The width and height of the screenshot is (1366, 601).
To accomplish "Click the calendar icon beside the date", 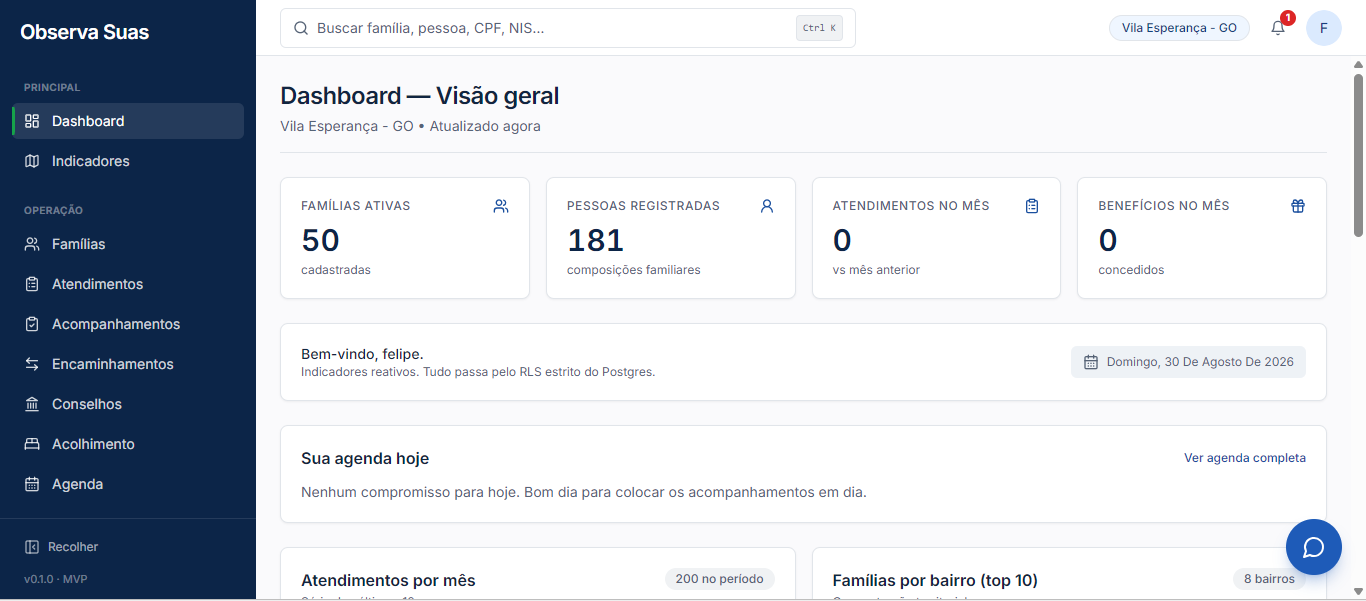I will point(1091,362).
